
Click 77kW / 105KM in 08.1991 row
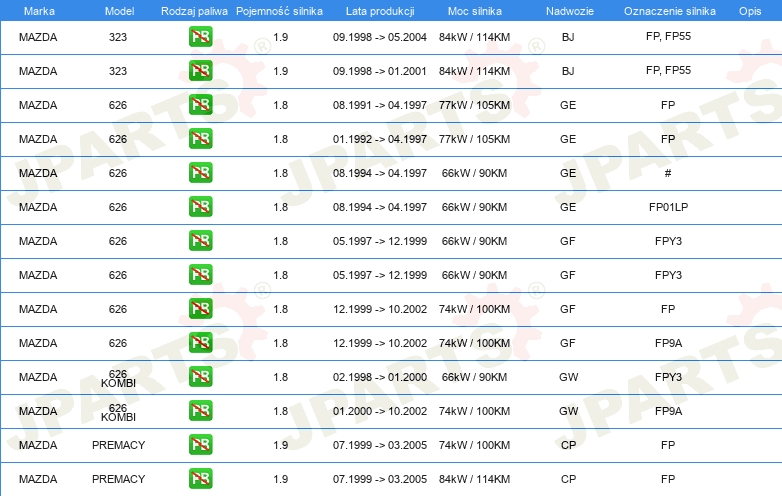474,105
